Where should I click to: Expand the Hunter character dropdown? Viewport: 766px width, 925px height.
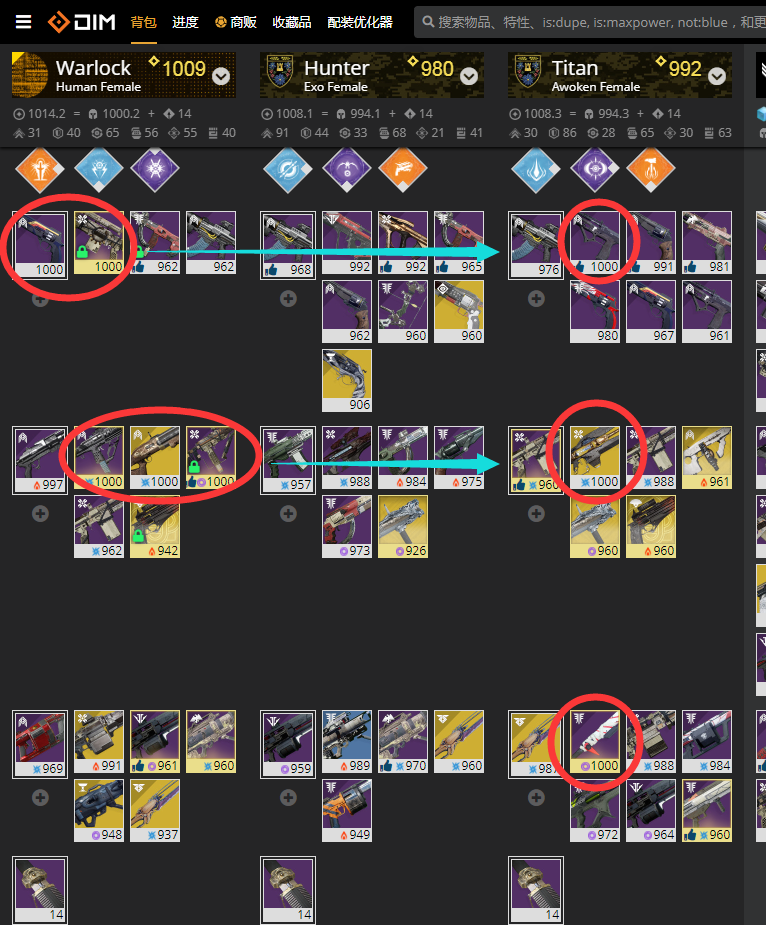[469, 76]
